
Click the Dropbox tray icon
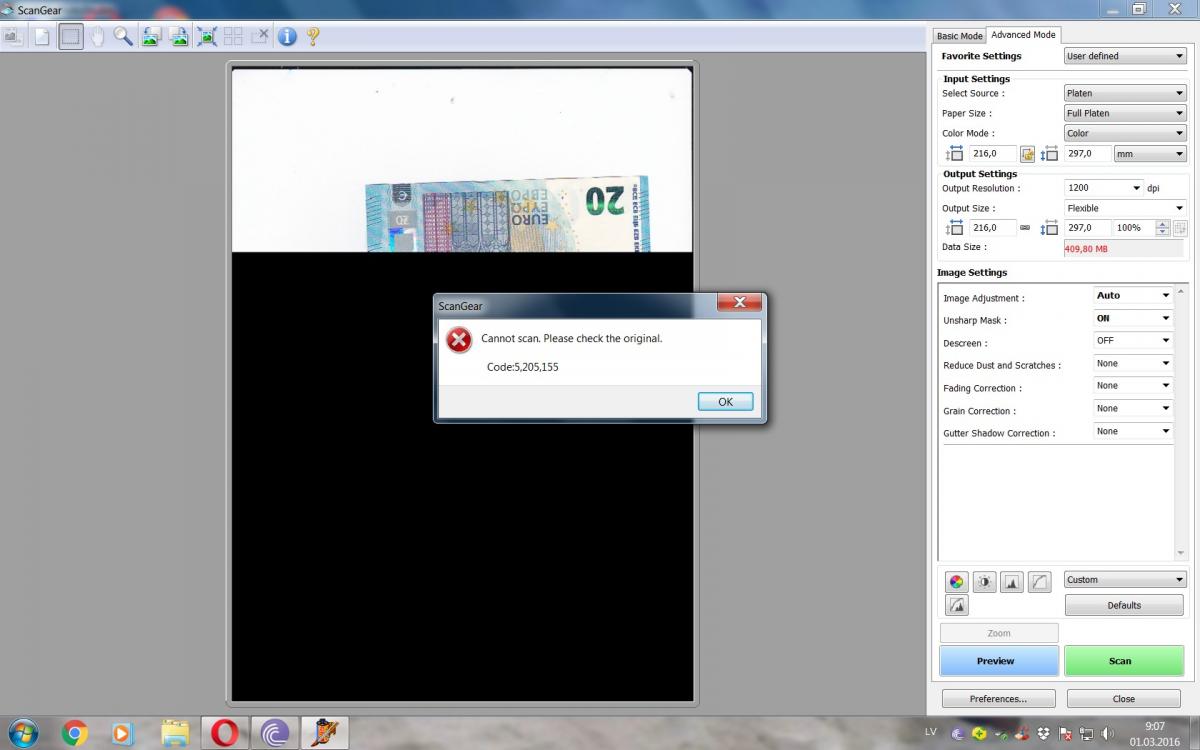(x=1045, y=733)
